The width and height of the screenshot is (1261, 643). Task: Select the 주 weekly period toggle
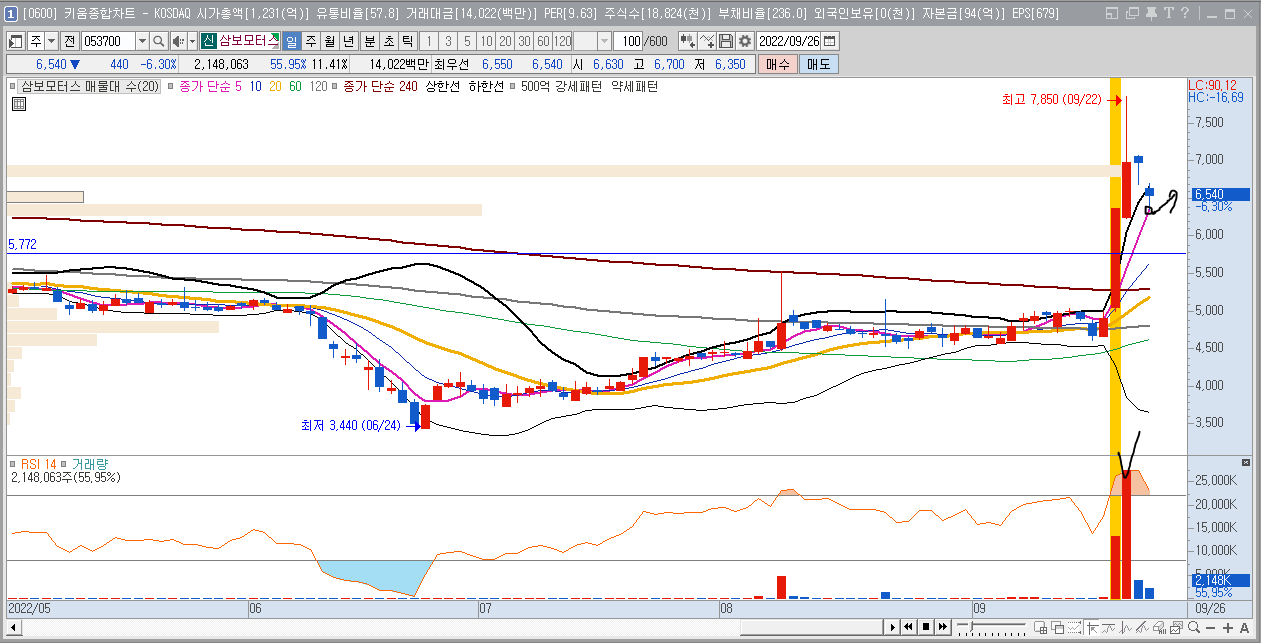311,41
